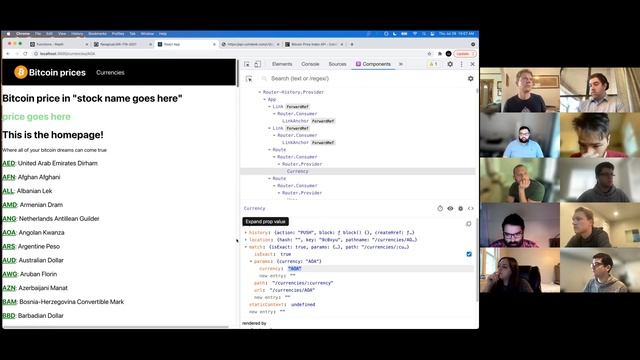640x360 pixels.
Task: Switch to the Sources tab
Action: [x=337, y=64]
